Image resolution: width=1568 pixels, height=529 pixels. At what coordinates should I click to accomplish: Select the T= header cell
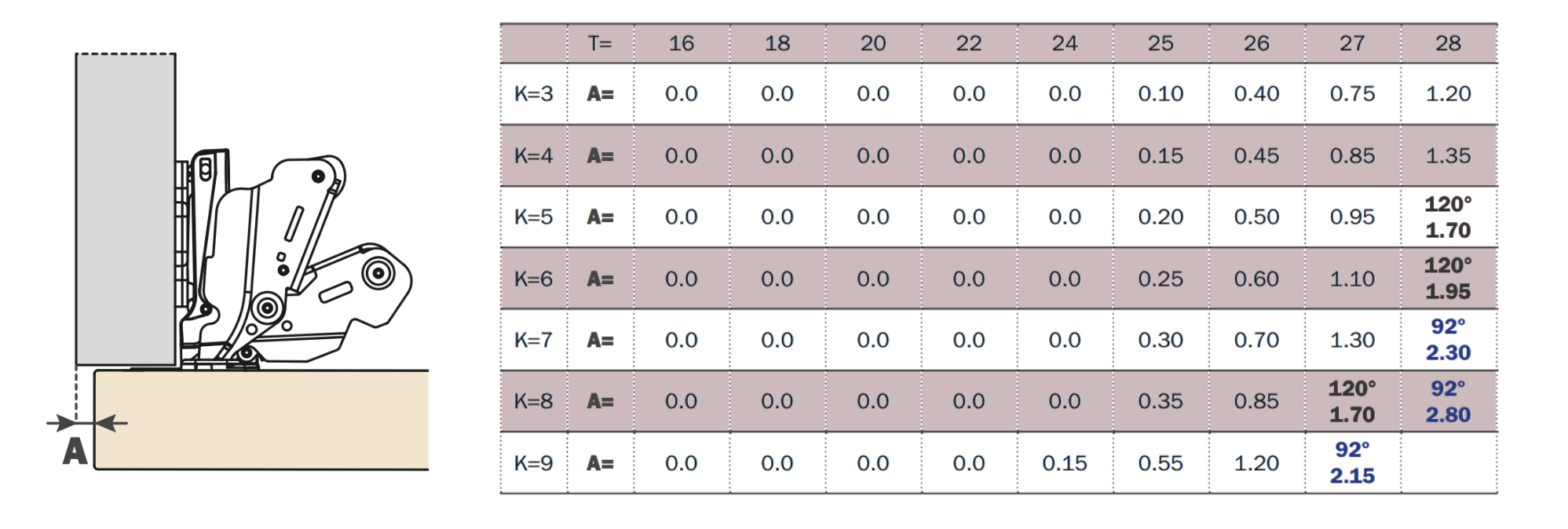click(x=600, y=44)
